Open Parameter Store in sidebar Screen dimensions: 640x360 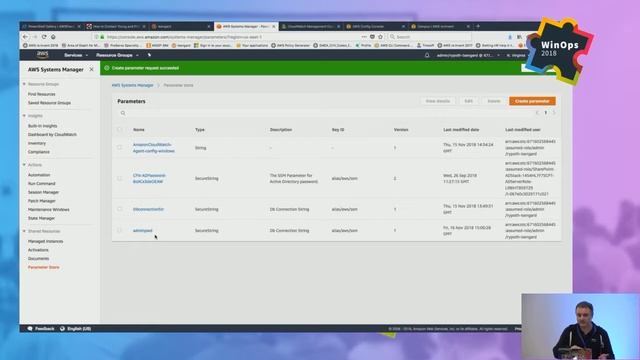(x=44, y=267)
